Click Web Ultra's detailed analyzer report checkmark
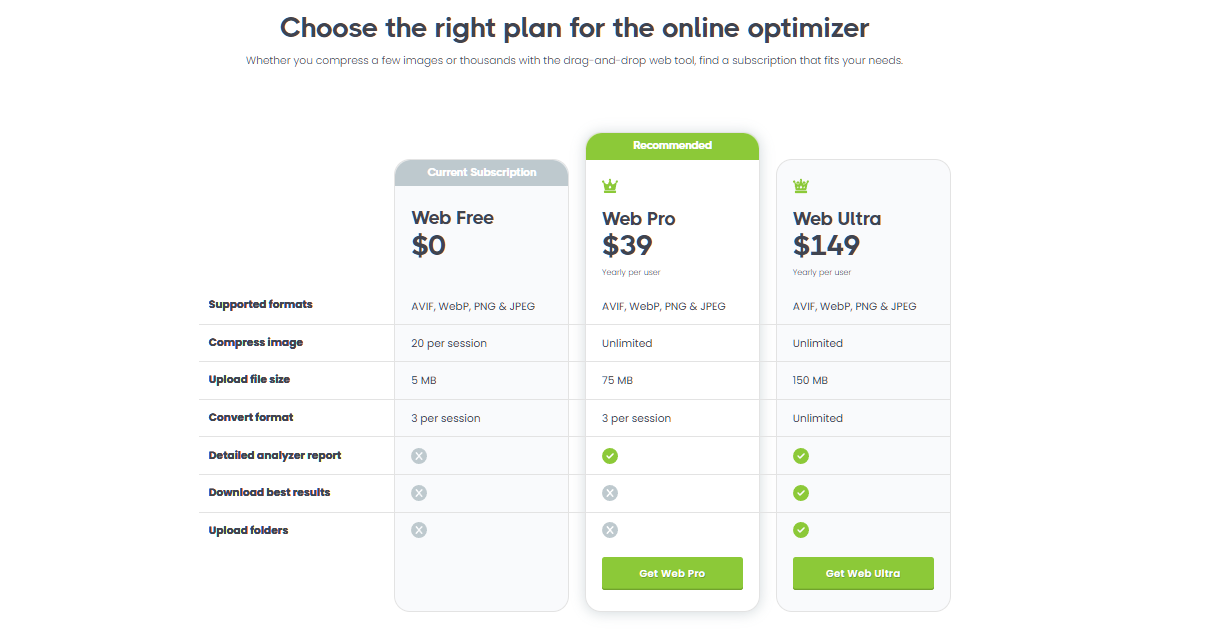The image size is (1212, 640). (801, 456)
